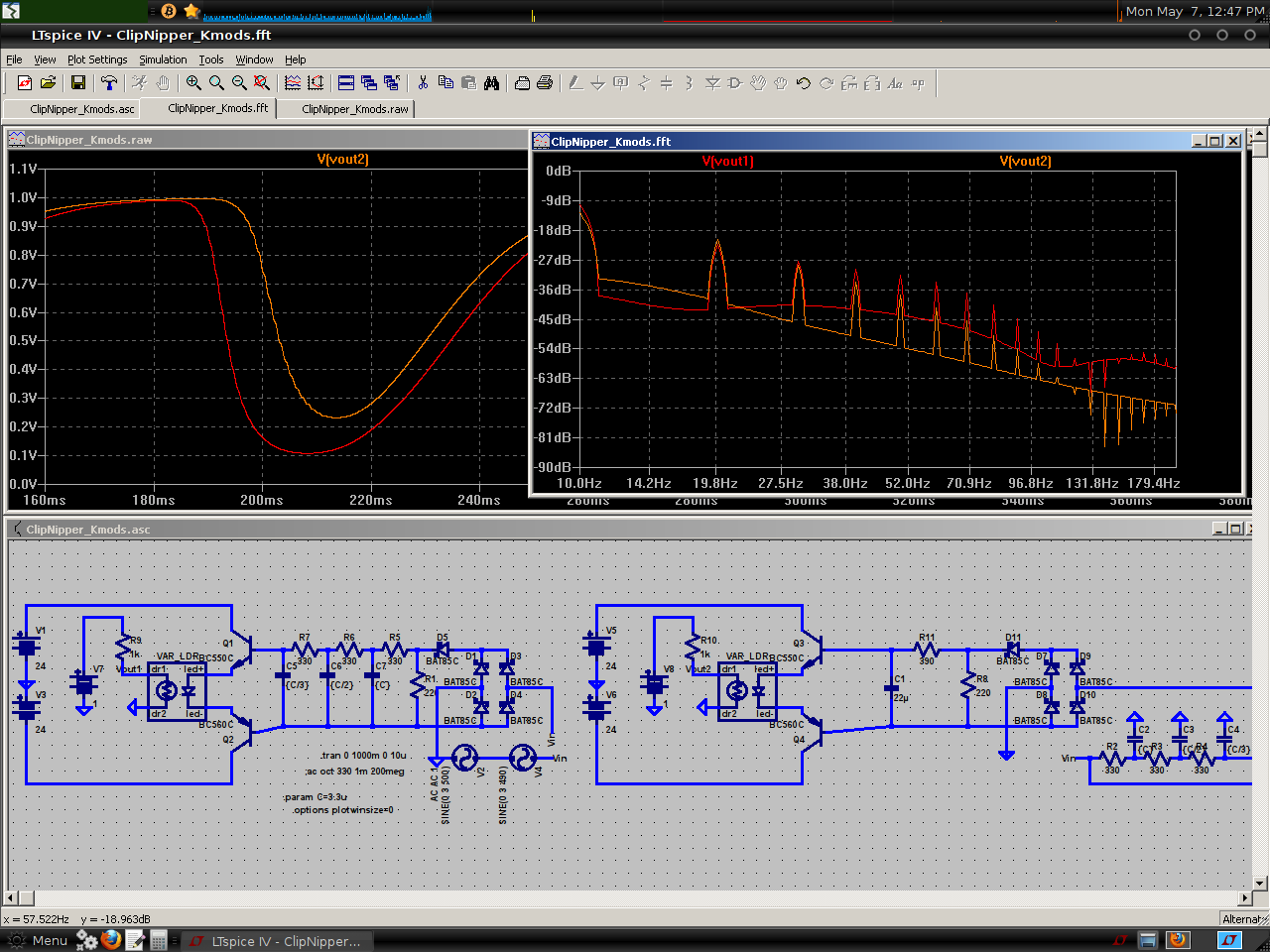Click the Undo arrow icon
This screenshot has width=1270, height=952.
point(804,83)
